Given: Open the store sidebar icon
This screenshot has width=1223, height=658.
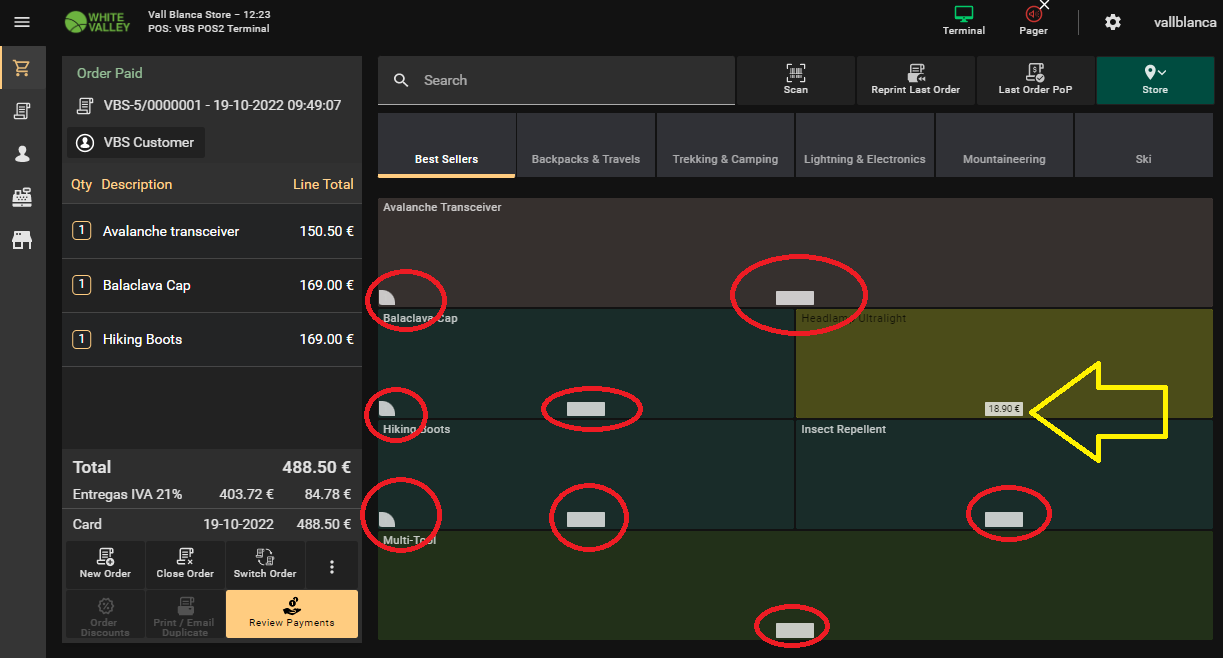Looking at the screenshot, I should [x=22, y=240].
